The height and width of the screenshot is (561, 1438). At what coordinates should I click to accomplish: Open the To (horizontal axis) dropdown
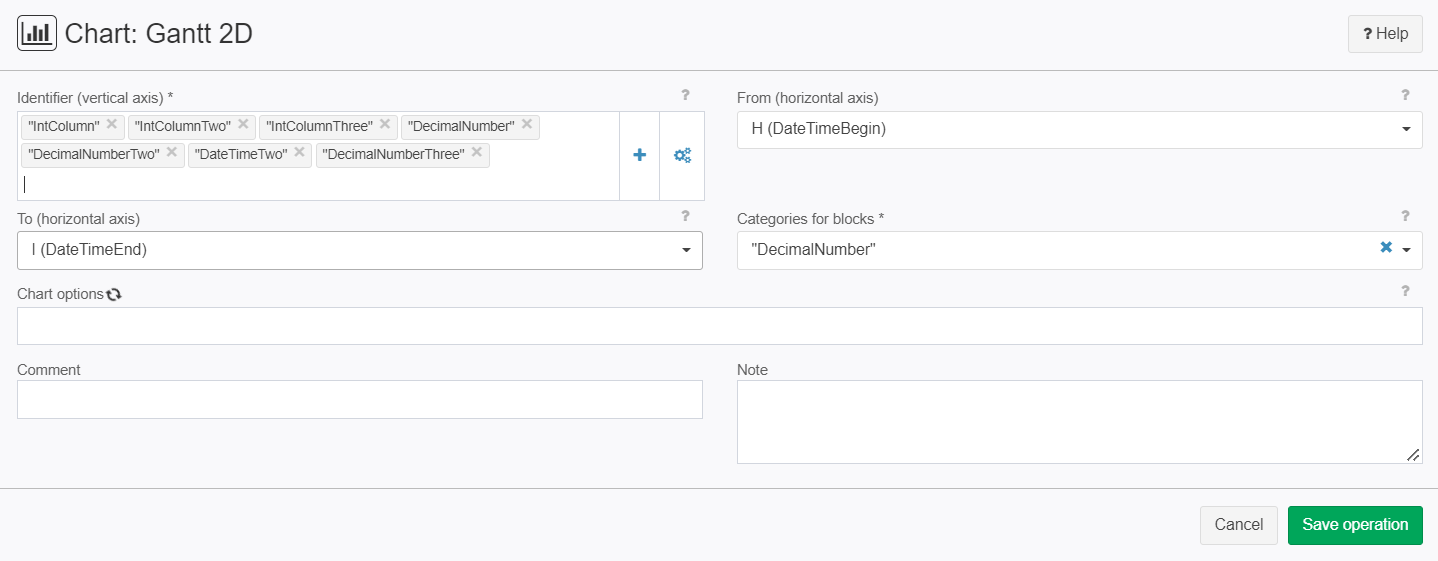tap(360, 250)
